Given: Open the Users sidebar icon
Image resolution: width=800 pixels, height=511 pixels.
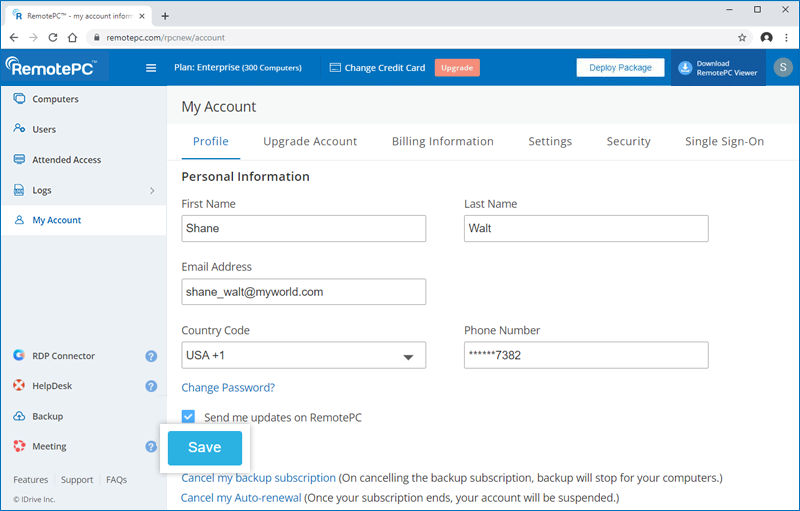Looking at the screenshot, I should point(19,129).
